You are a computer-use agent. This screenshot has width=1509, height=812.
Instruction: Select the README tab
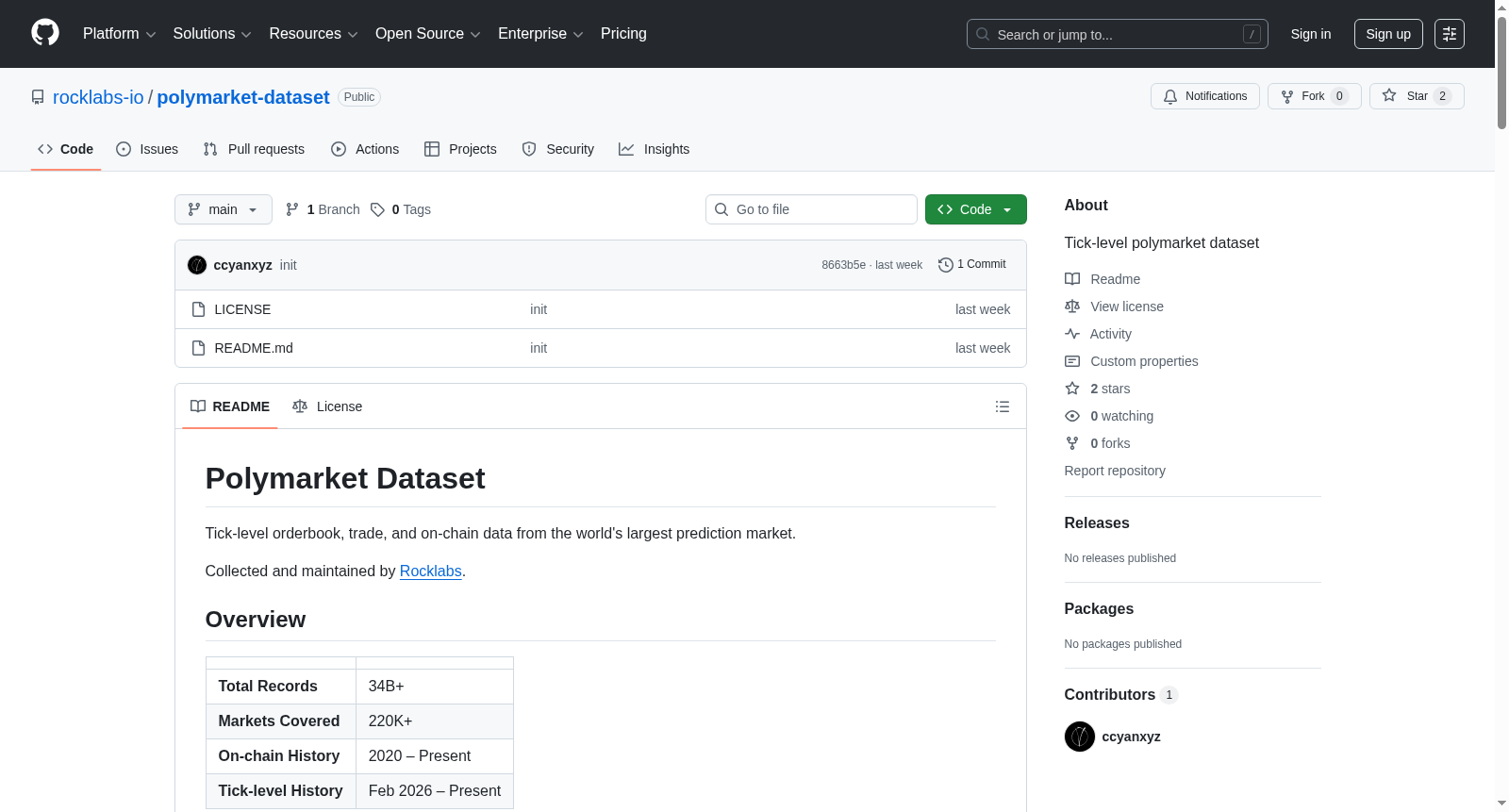pyautogui.click(x=230, y=406)
